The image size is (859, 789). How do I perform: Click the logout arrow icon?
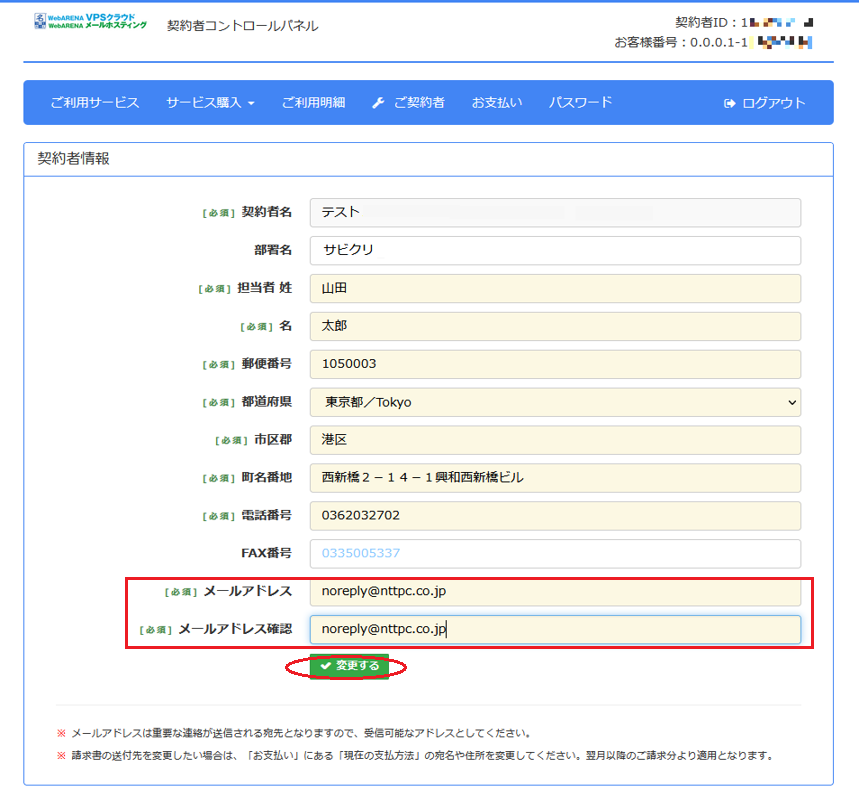[729, 103]
